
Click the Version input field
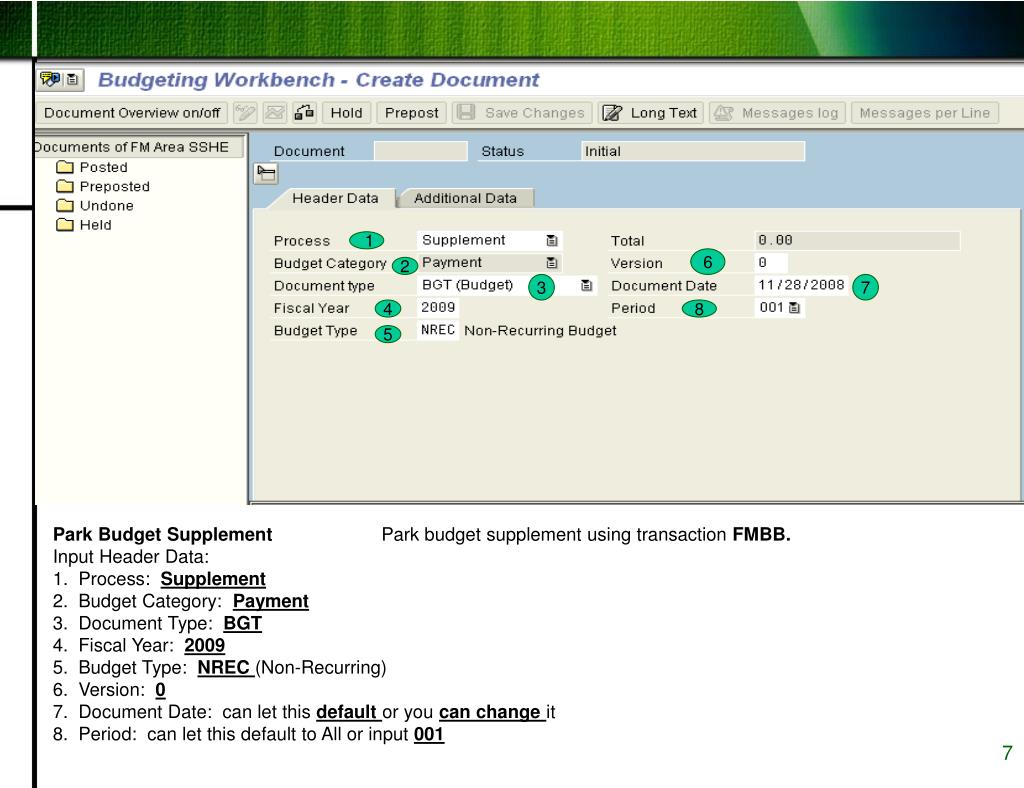771,262
